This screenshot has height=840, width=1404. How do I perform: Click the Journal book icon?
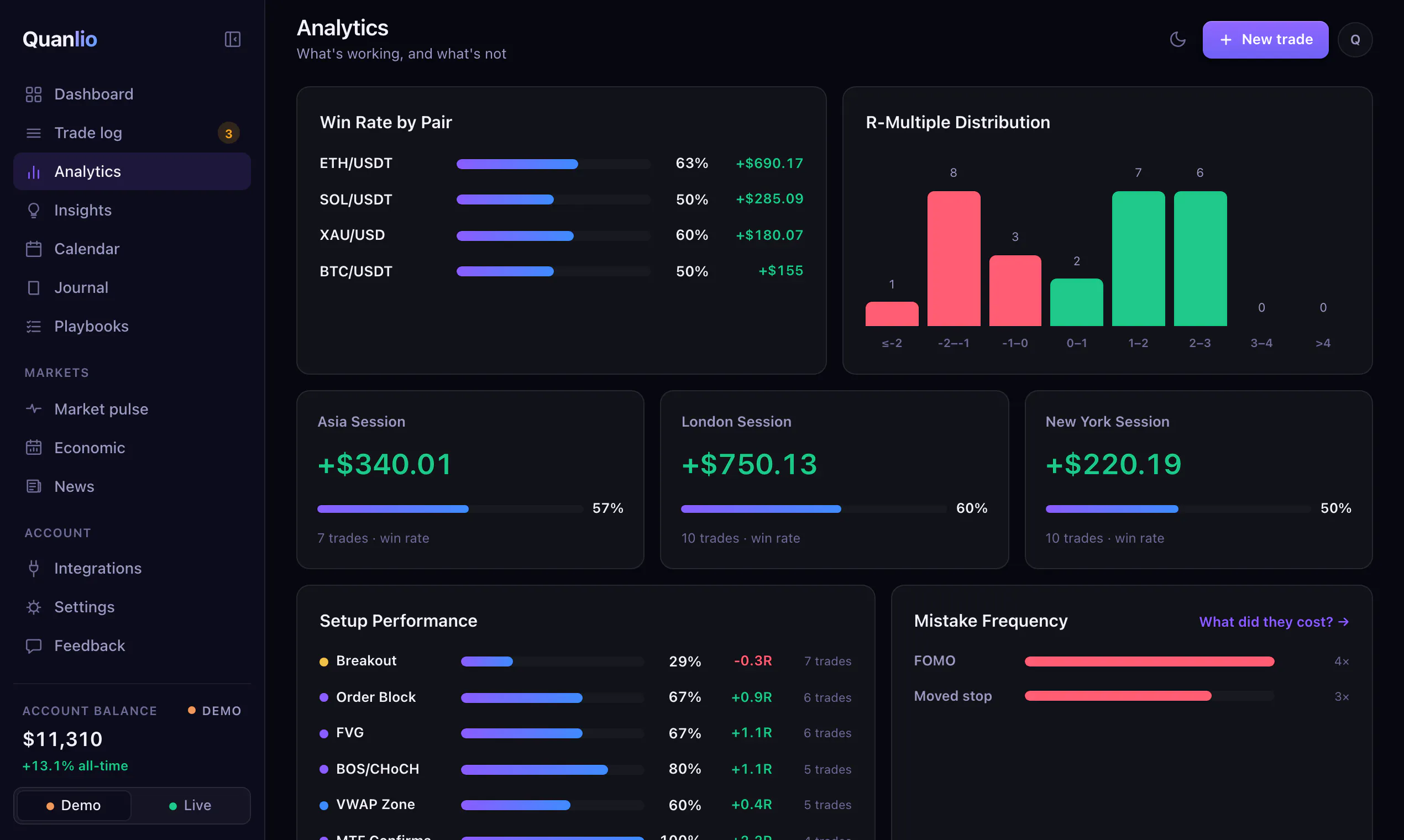tap(33, 287)
